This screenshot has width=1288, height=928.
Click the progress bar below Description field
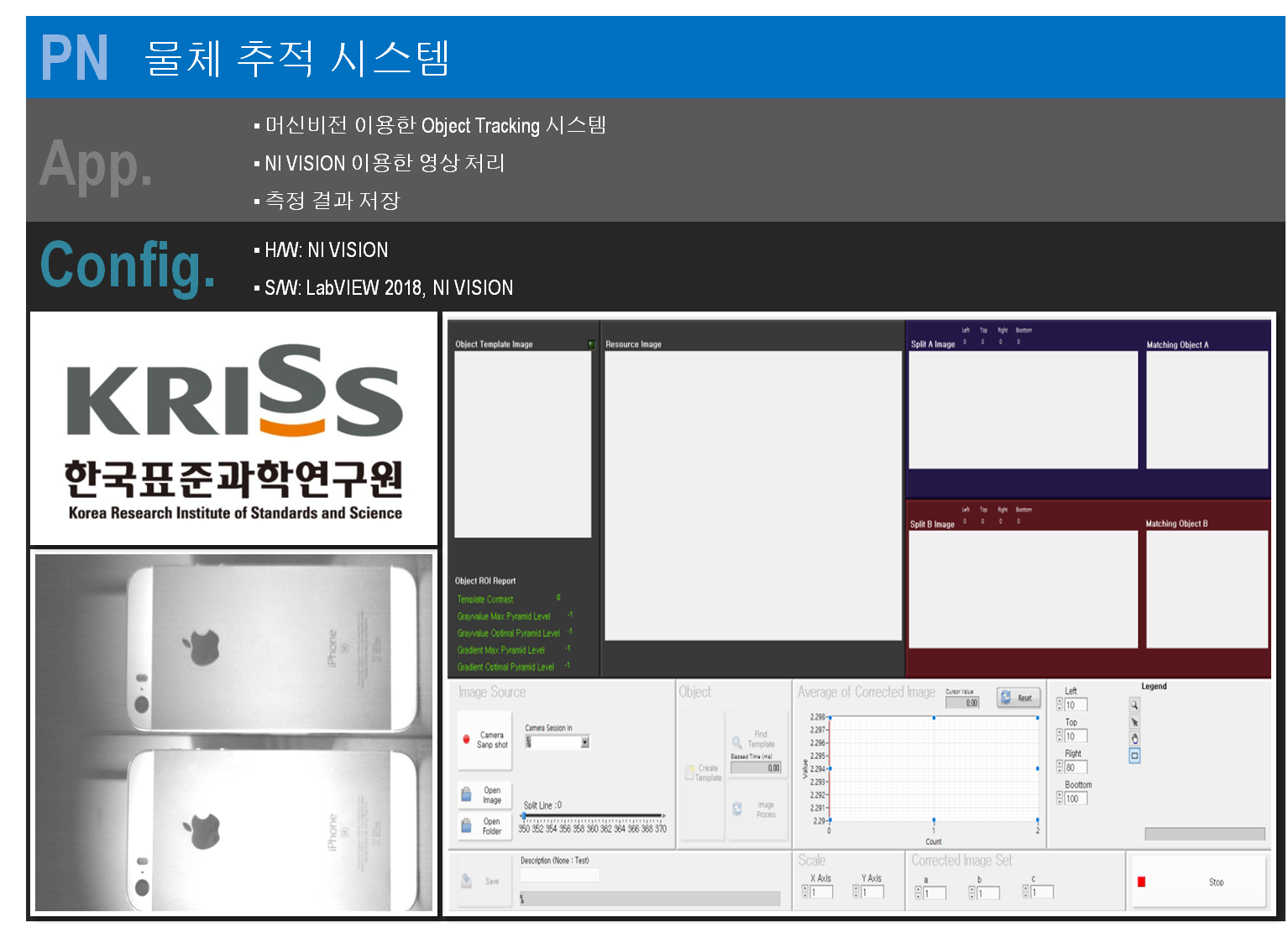(650, 899)
